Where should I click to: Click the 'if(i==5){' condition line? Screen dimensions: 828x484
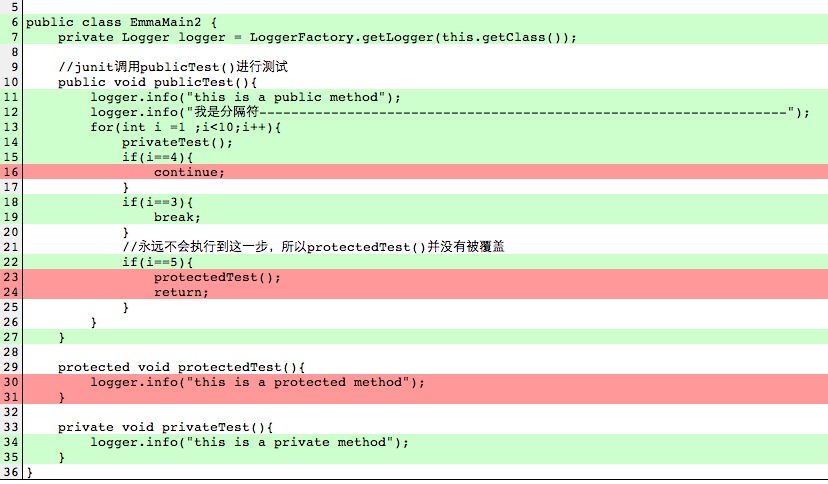(157, 262)
